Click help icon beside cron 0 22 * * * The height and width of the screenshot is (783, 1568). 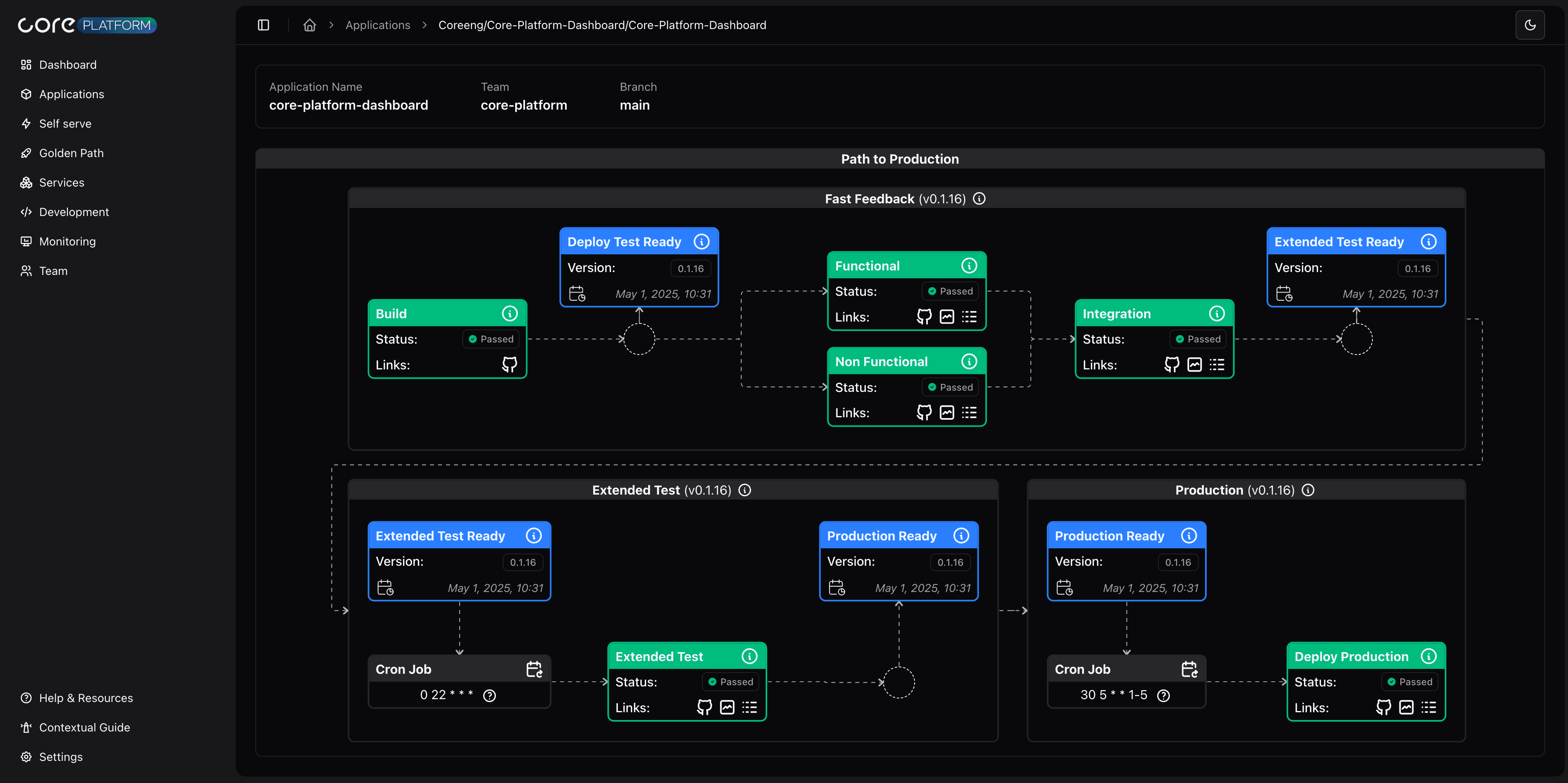coord(489,695)
